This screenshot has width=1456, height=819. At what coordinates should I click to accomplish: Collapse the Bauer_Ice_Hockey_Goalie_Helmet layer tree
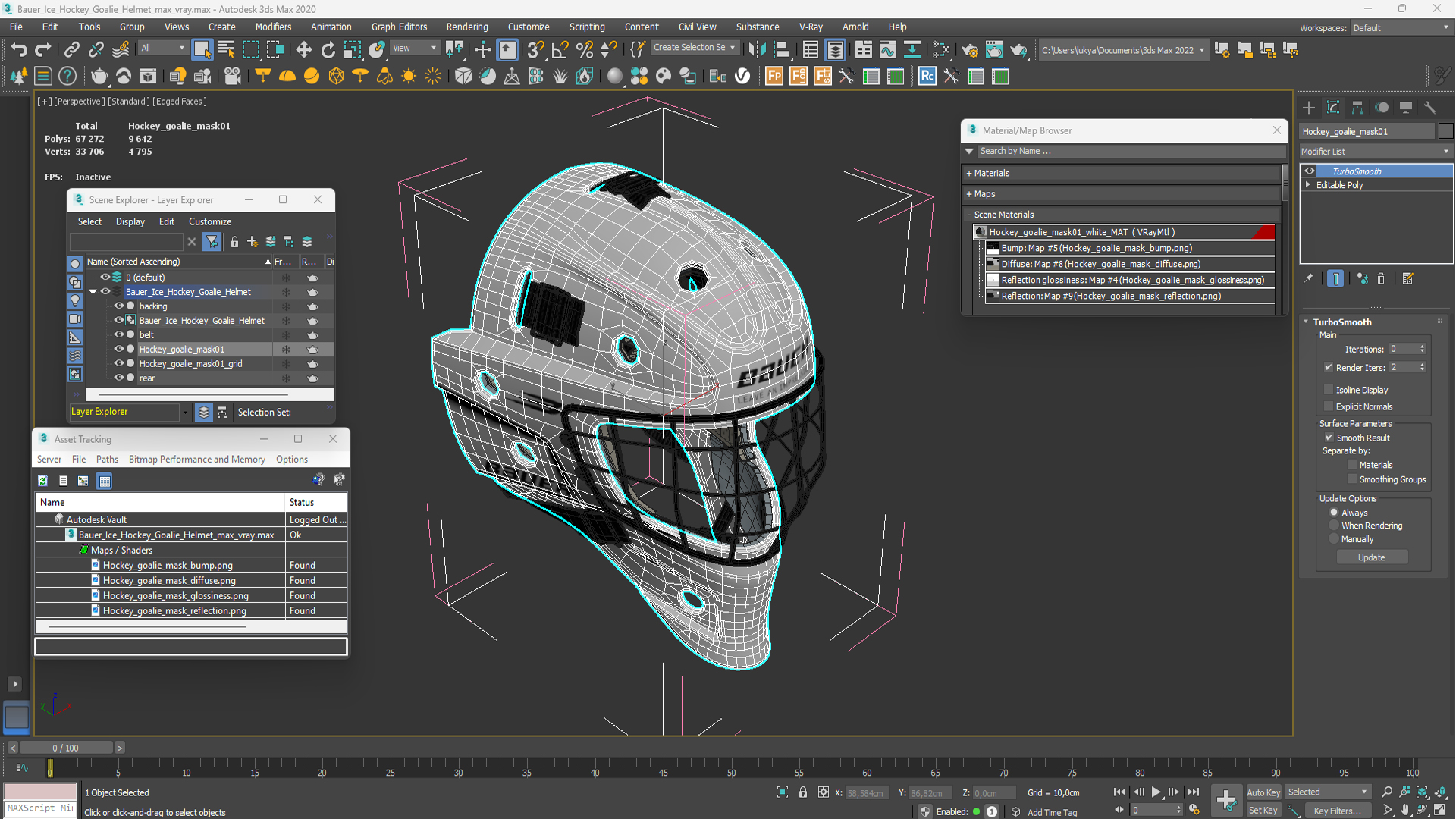point(93,292)
